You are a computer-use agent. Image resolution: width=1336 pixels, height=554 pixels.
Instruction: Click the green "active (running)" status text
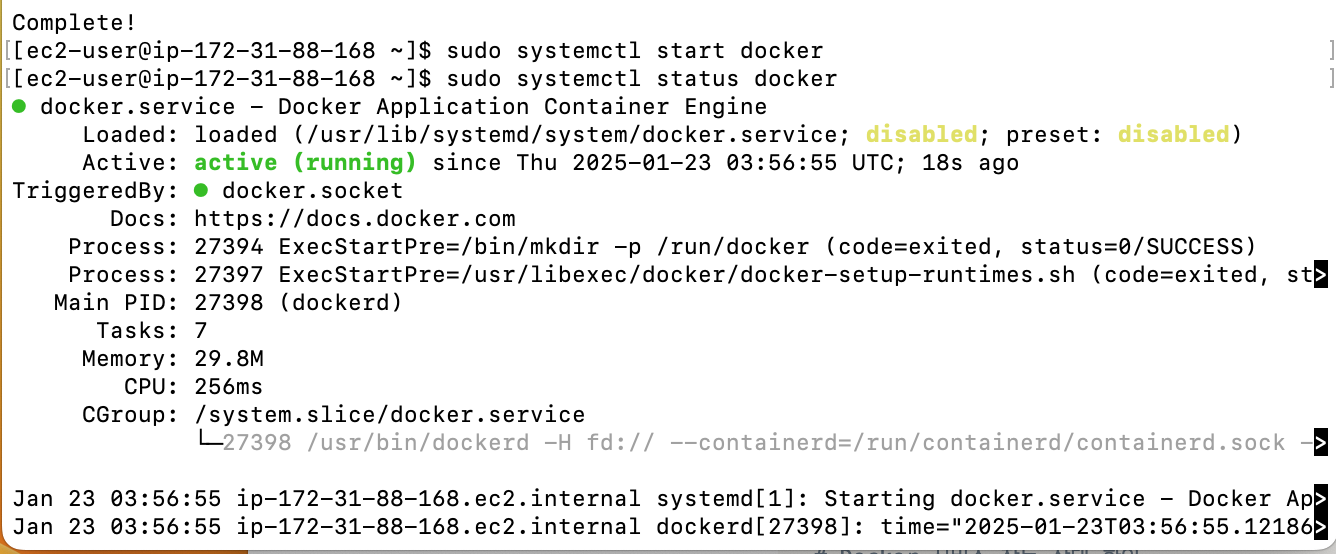pyautogui.click(x=305, y=163)
